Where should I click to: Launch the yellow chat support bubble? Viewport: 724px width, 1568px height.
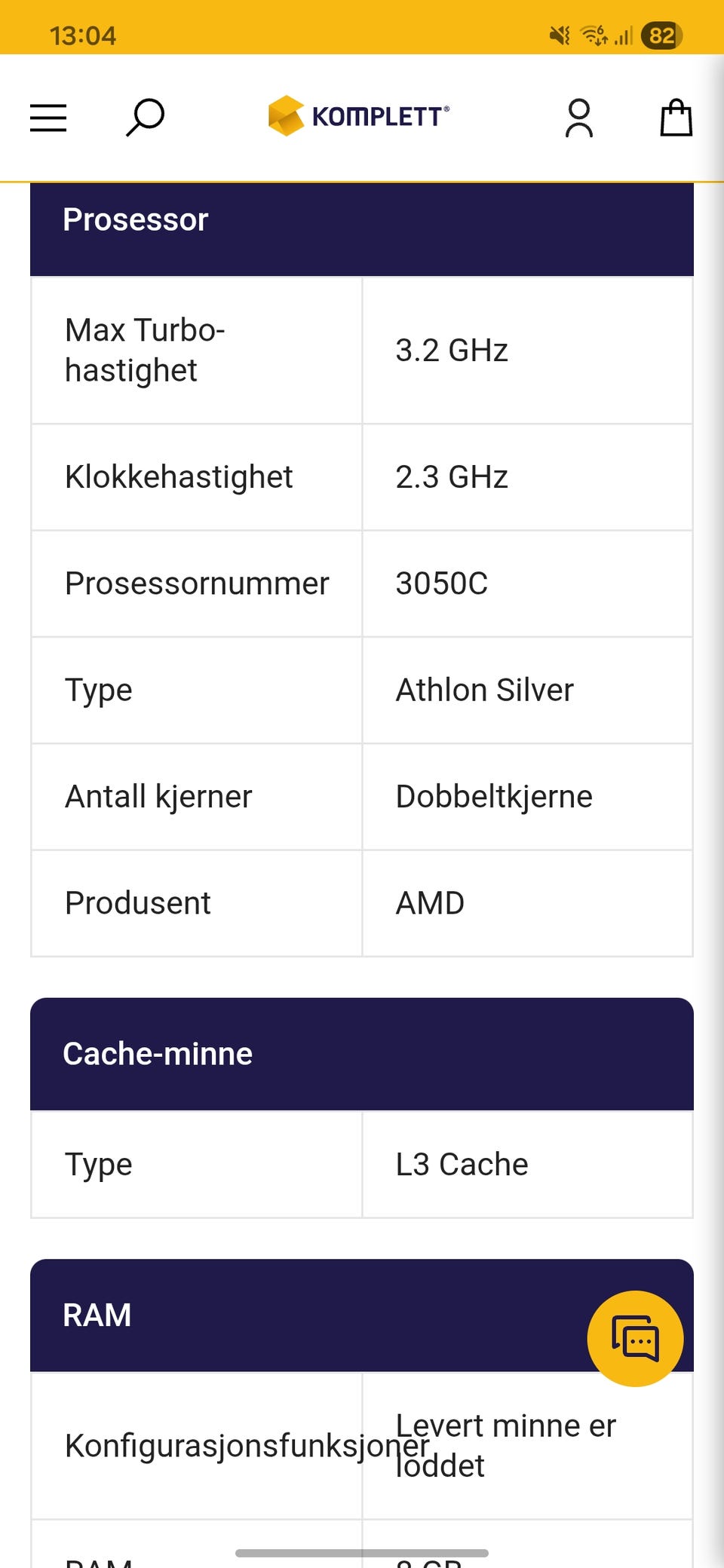tap(635, 1339)
